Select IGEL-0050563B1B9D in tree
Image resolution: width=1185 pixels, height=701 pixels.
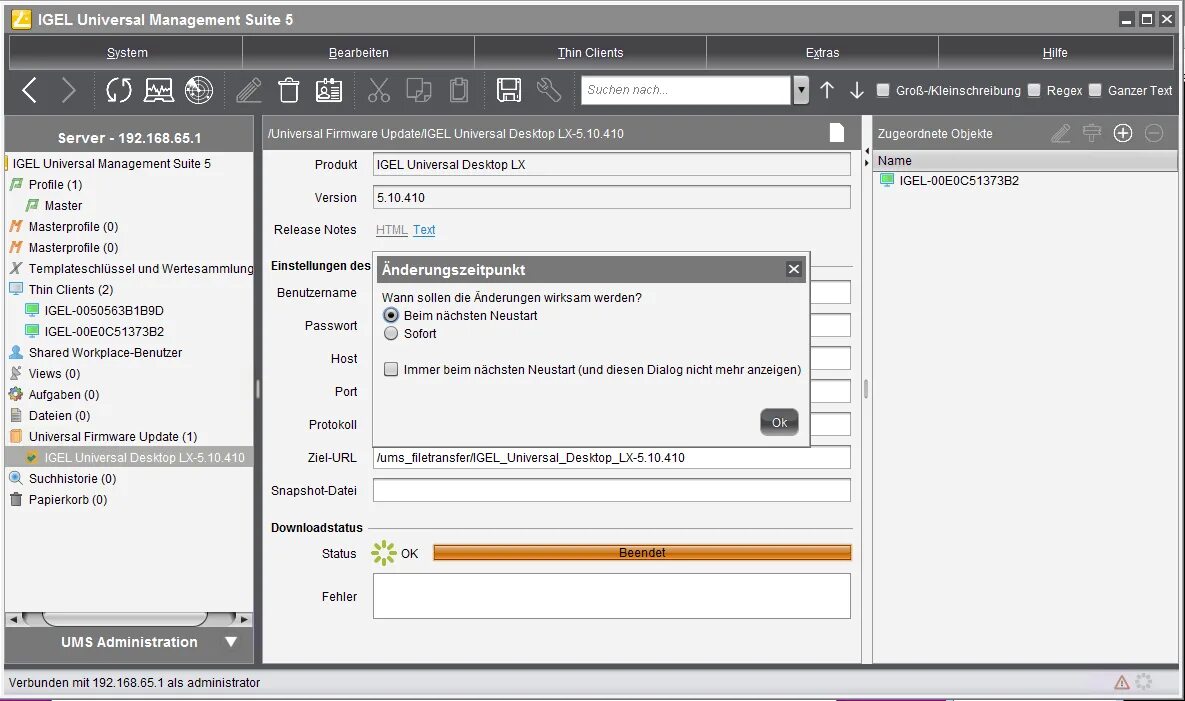click(x=104, y=310)
